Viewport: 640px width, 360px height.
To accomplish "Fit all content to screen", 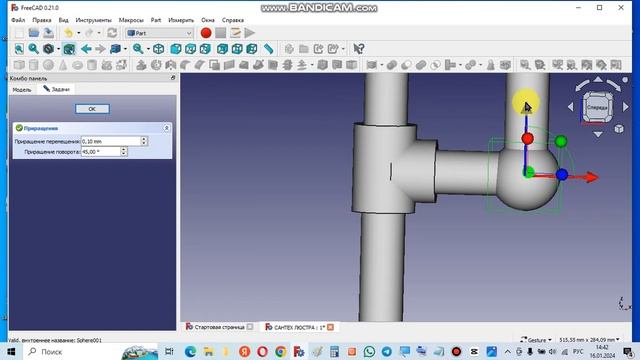I will [x=19, y=49].
